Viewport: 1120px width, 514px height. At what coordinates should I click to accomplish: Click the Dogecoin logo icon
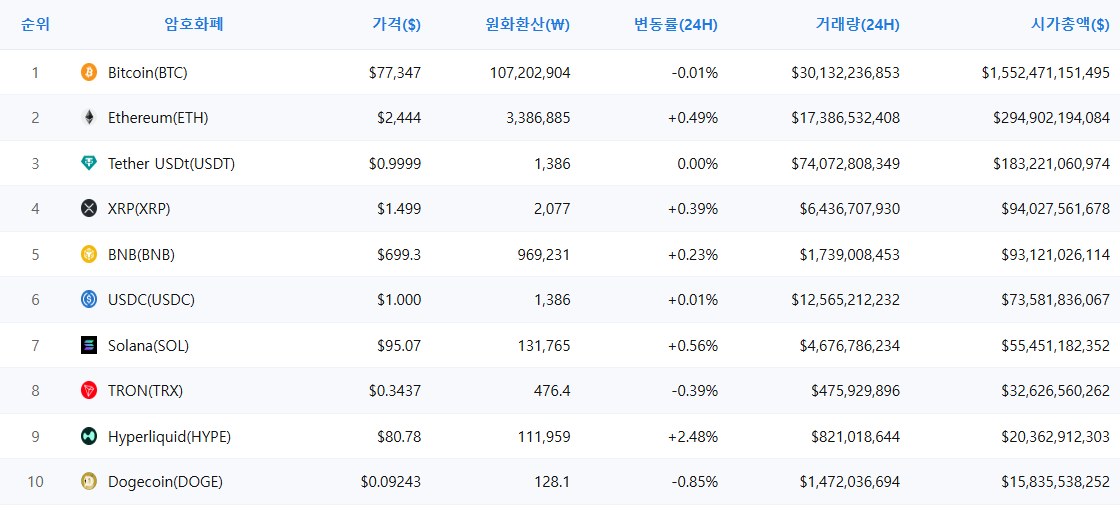pos(89,482)
